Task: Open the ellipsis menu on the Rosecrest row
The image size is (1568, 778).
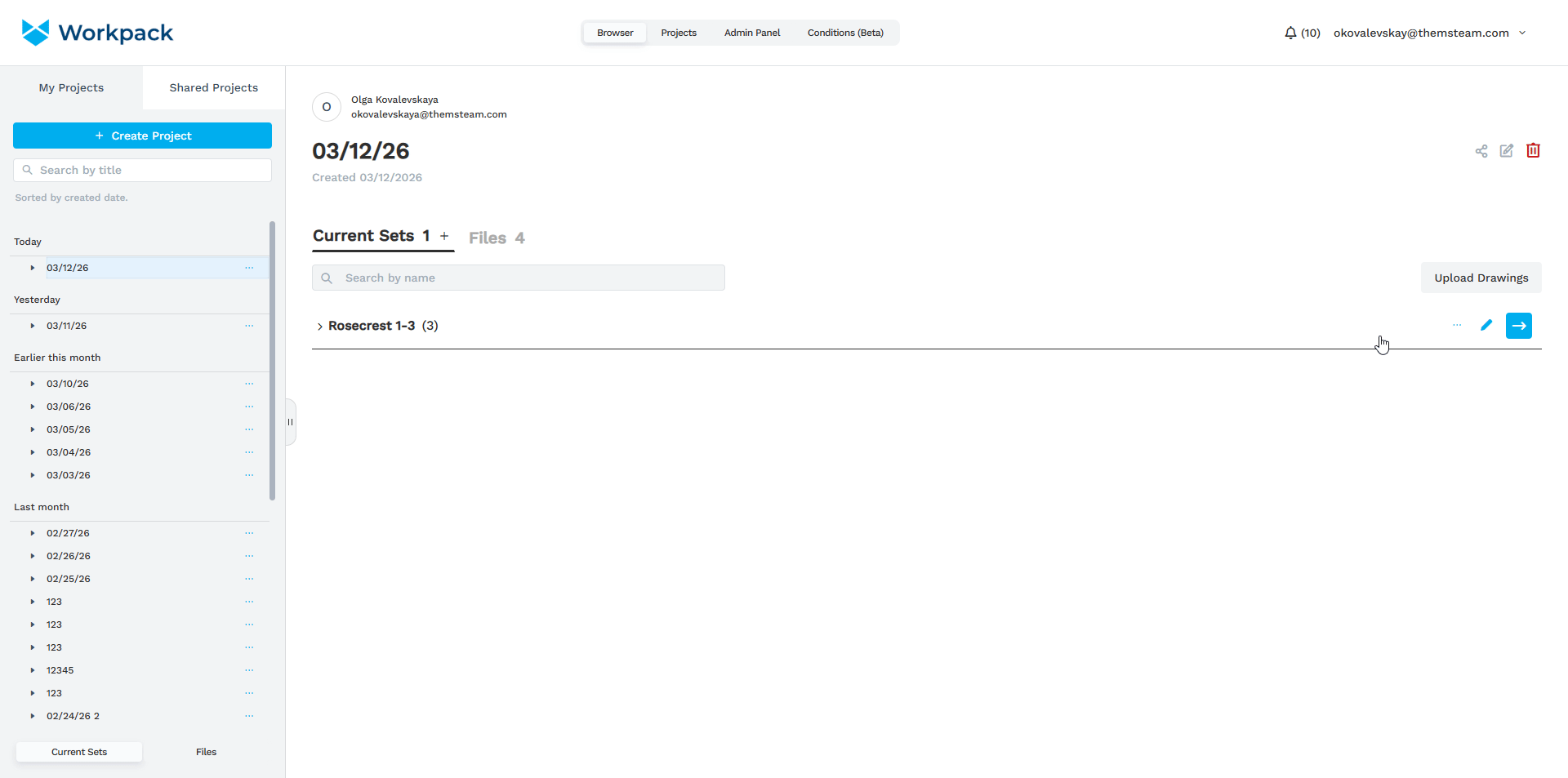Action: [1457, 325]
